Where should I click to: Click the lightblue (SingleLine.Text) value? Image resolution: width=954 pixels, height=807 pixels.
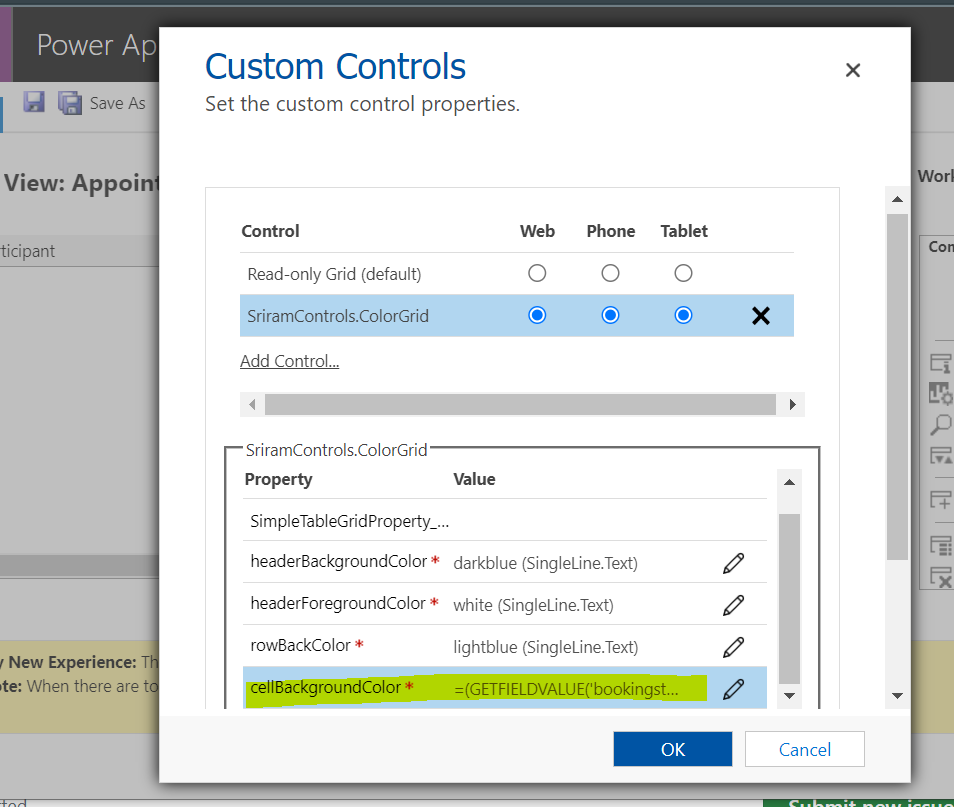546,647
